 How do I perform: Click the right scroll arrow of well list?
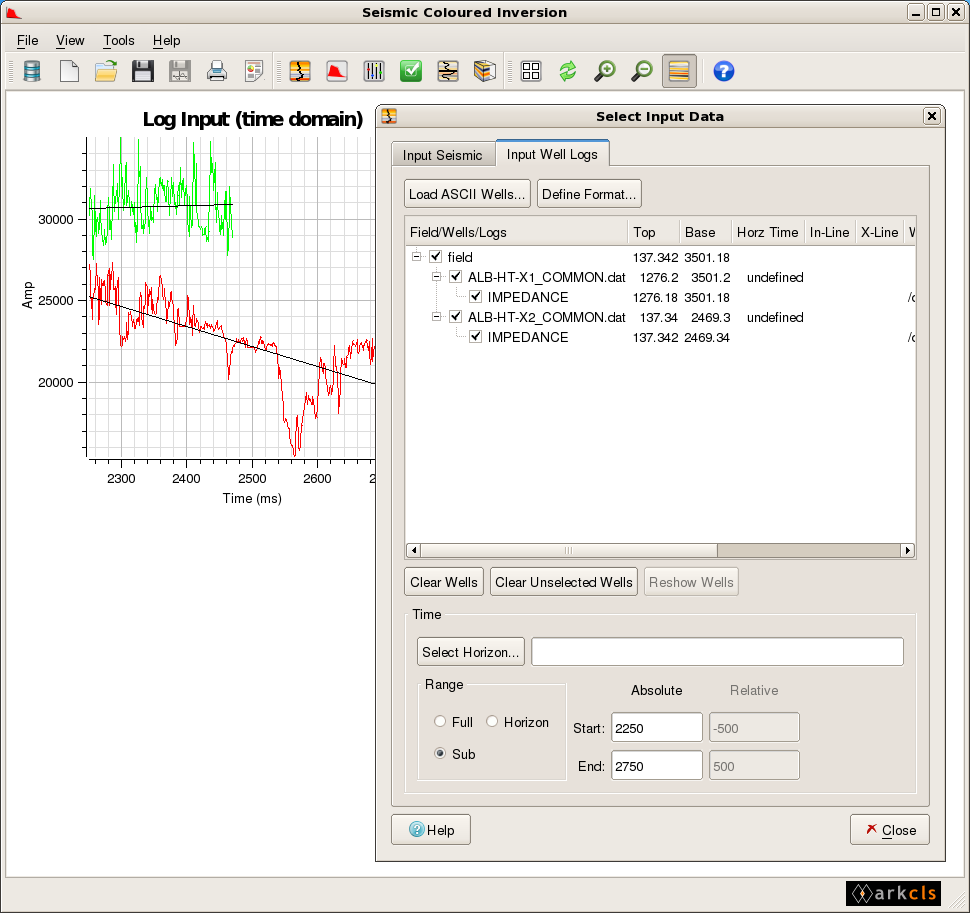(x=908, y=550)
